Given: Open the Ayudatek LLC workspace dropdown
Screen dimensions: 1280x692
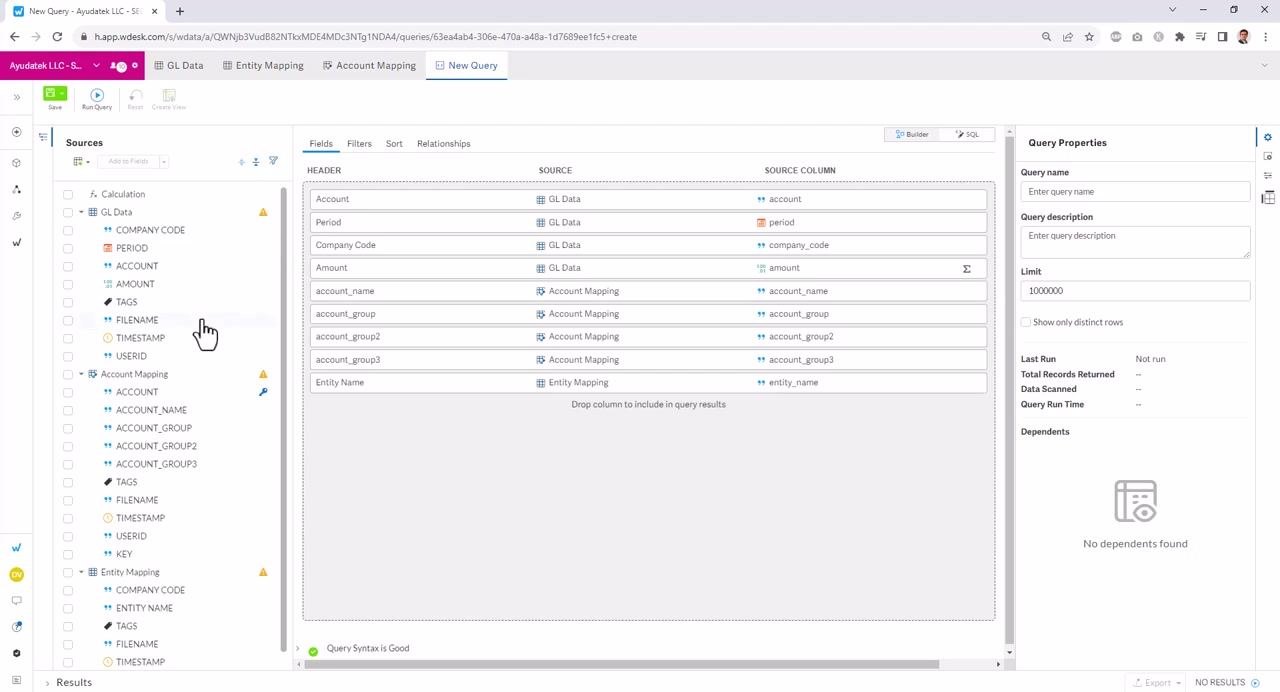Looking at the screenshot, I should tap(96, 65).
